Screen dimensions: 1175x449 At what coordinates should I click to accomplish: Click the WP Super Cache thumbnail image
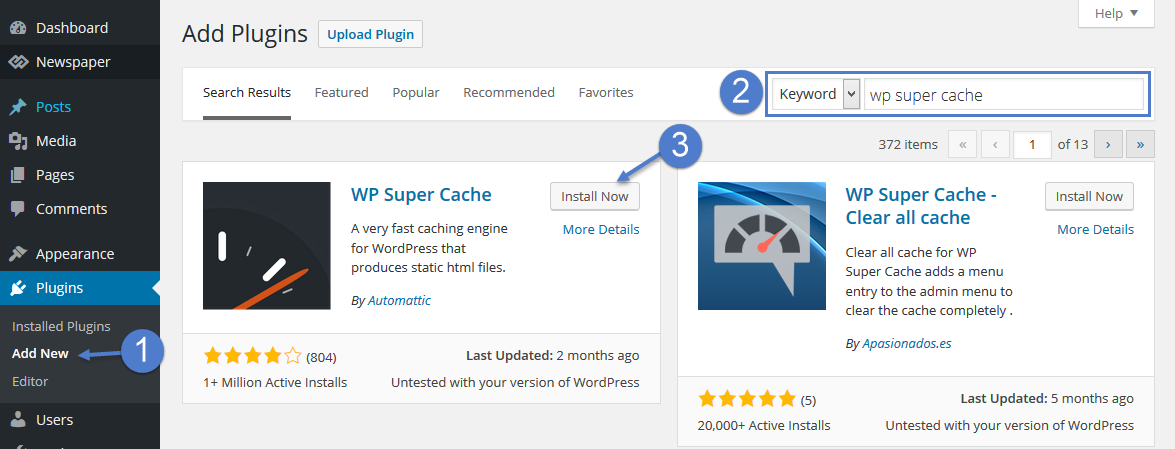[267, 246]
